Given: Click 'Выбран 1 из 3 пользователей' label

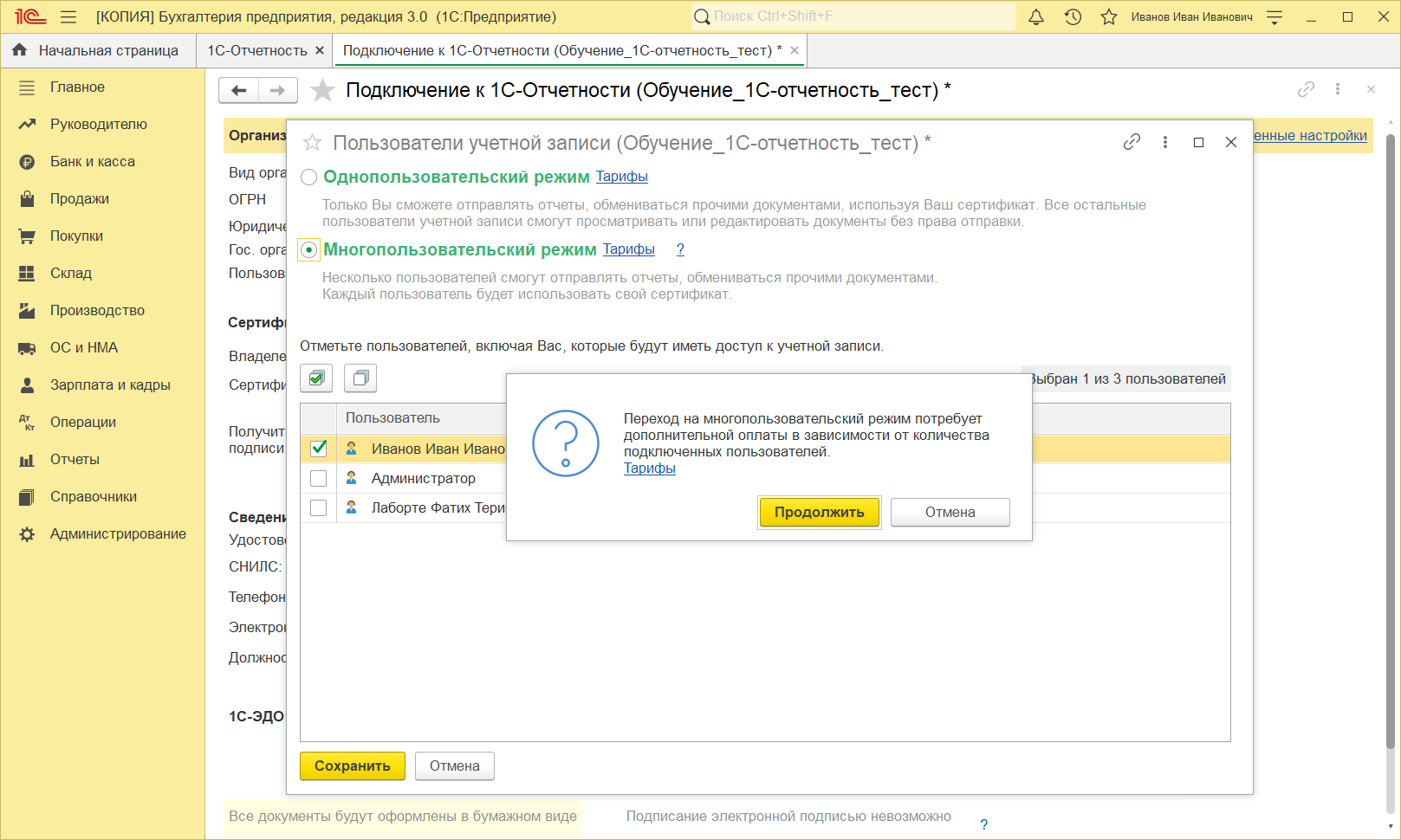Looking at the screenshot, I should [1127, 378].
